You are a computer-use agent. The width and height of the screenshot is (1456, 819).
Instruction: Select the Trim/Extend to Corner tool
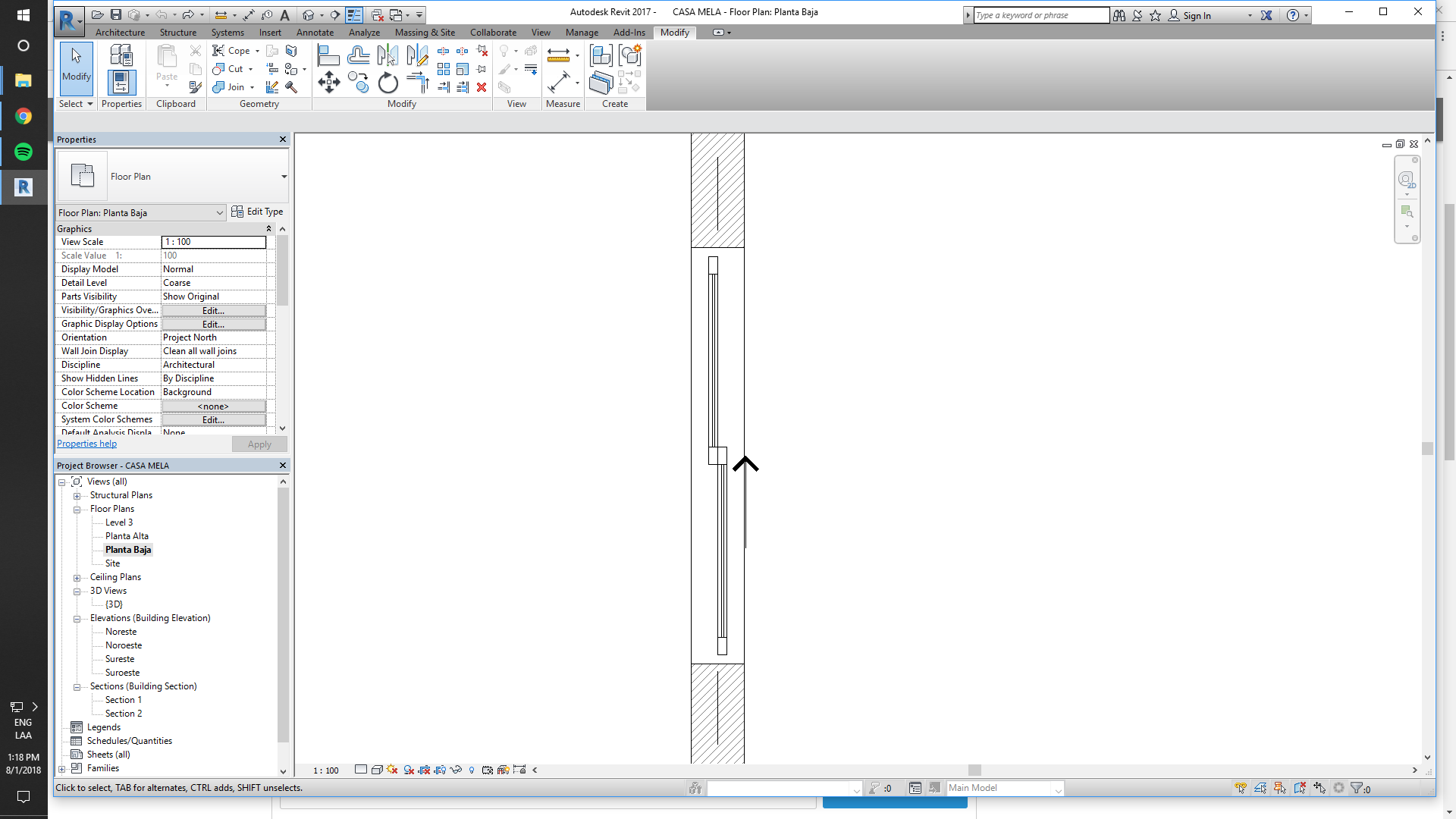coord(417,83)
